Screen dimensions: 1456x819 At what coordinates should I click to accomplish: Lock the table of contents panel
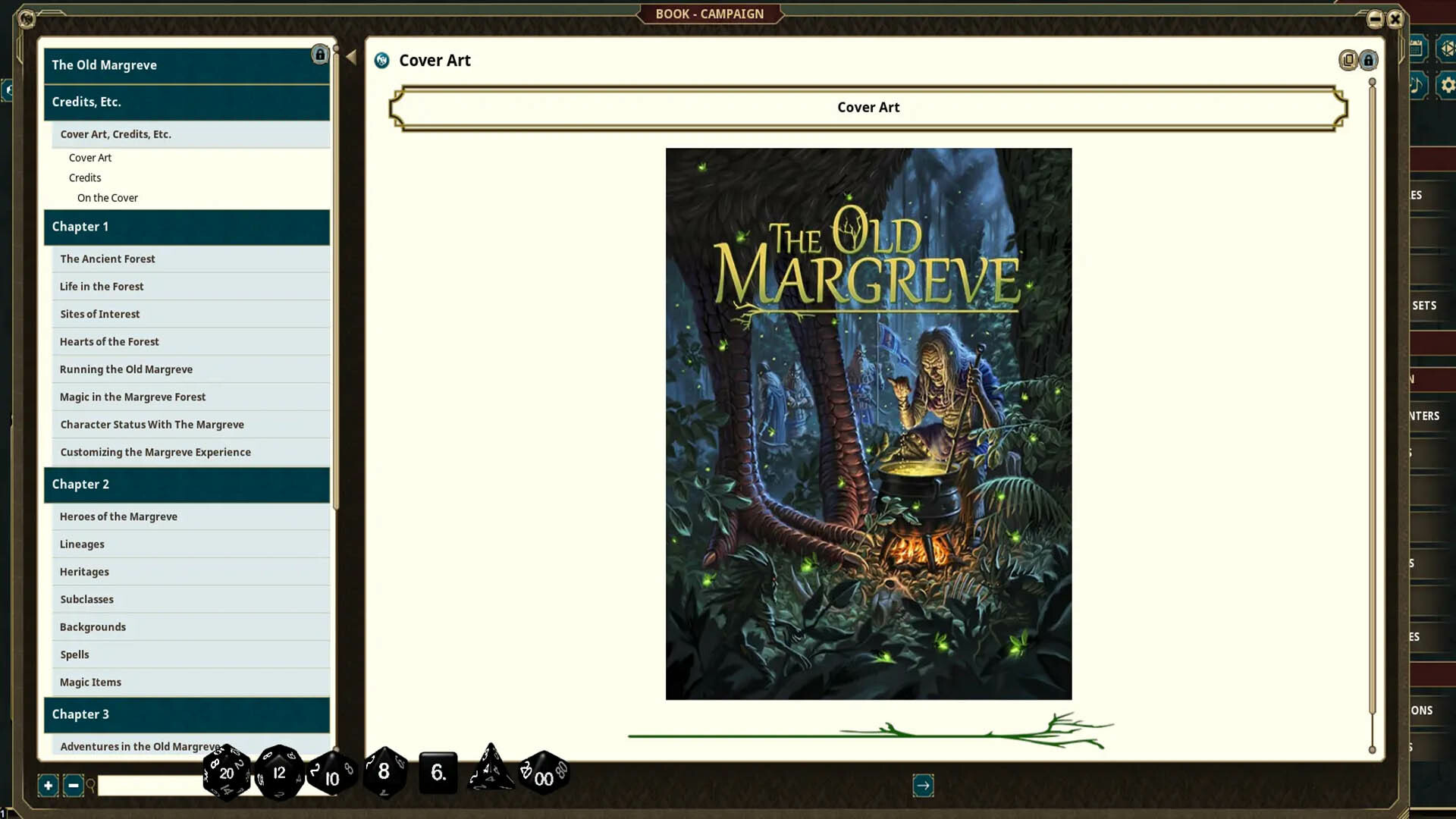point(319,55)
